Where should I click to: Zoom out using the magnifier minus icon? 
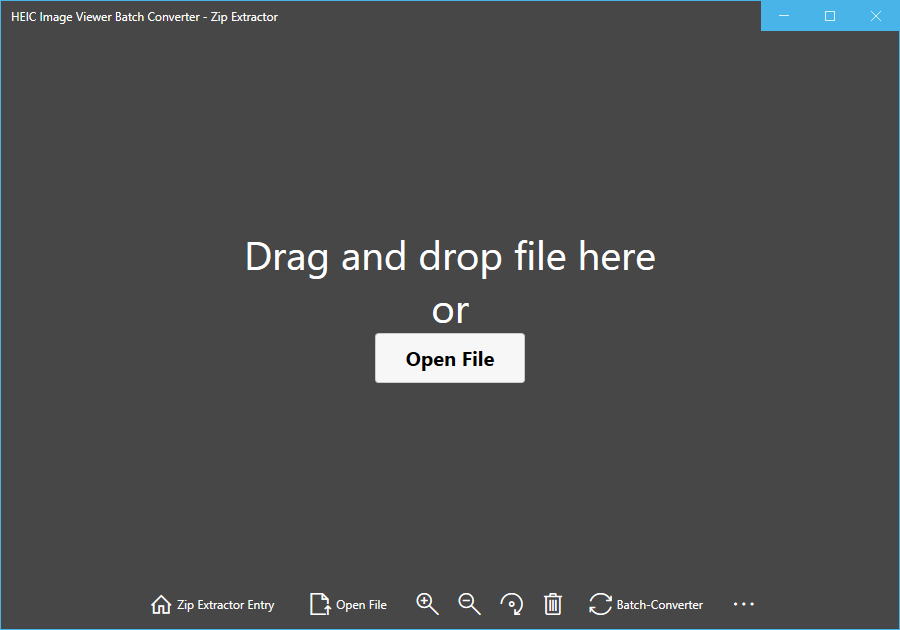(469, 603)
